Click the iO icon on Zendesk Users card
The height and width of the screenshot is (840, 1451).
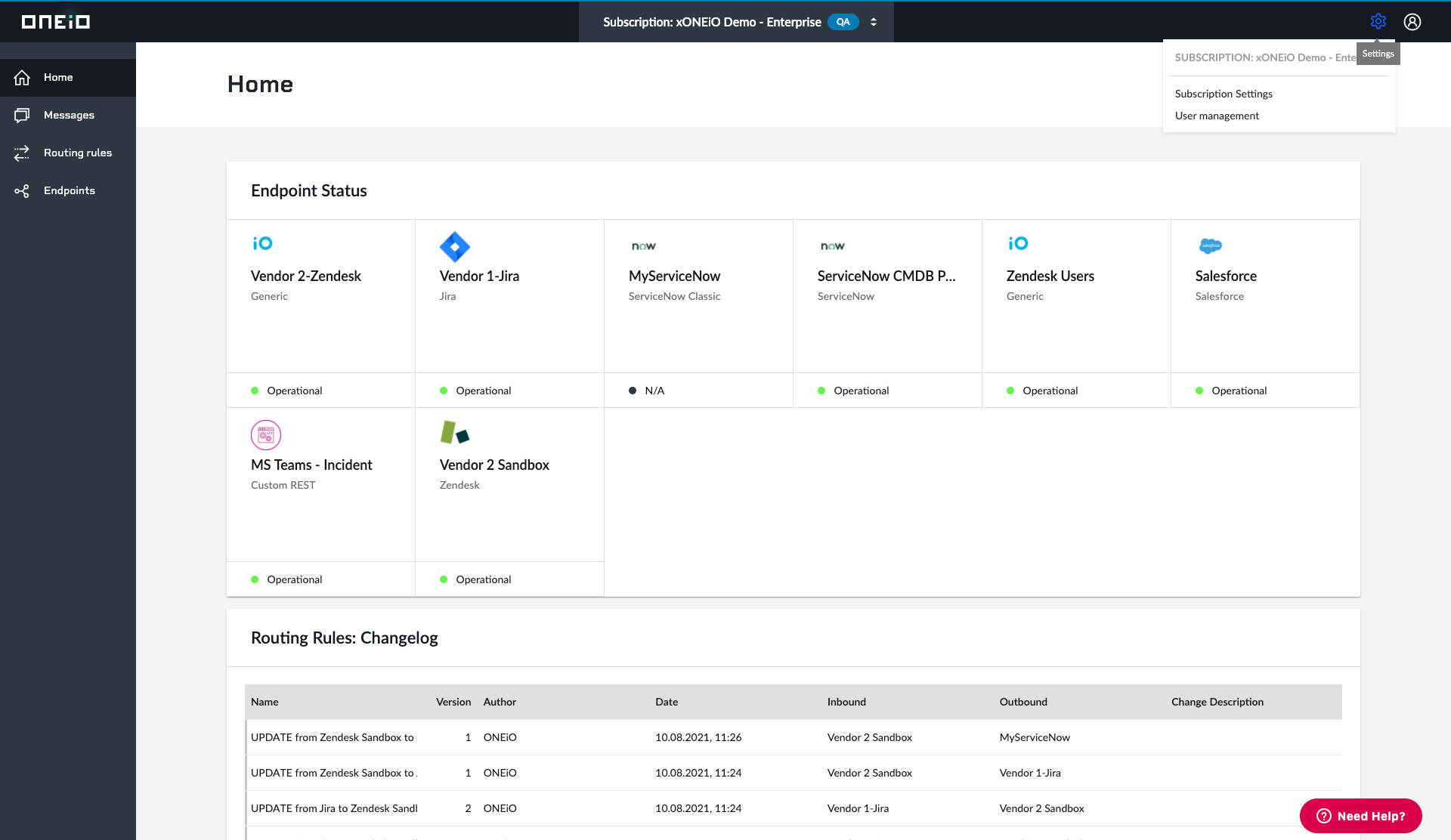point(1018,243)
